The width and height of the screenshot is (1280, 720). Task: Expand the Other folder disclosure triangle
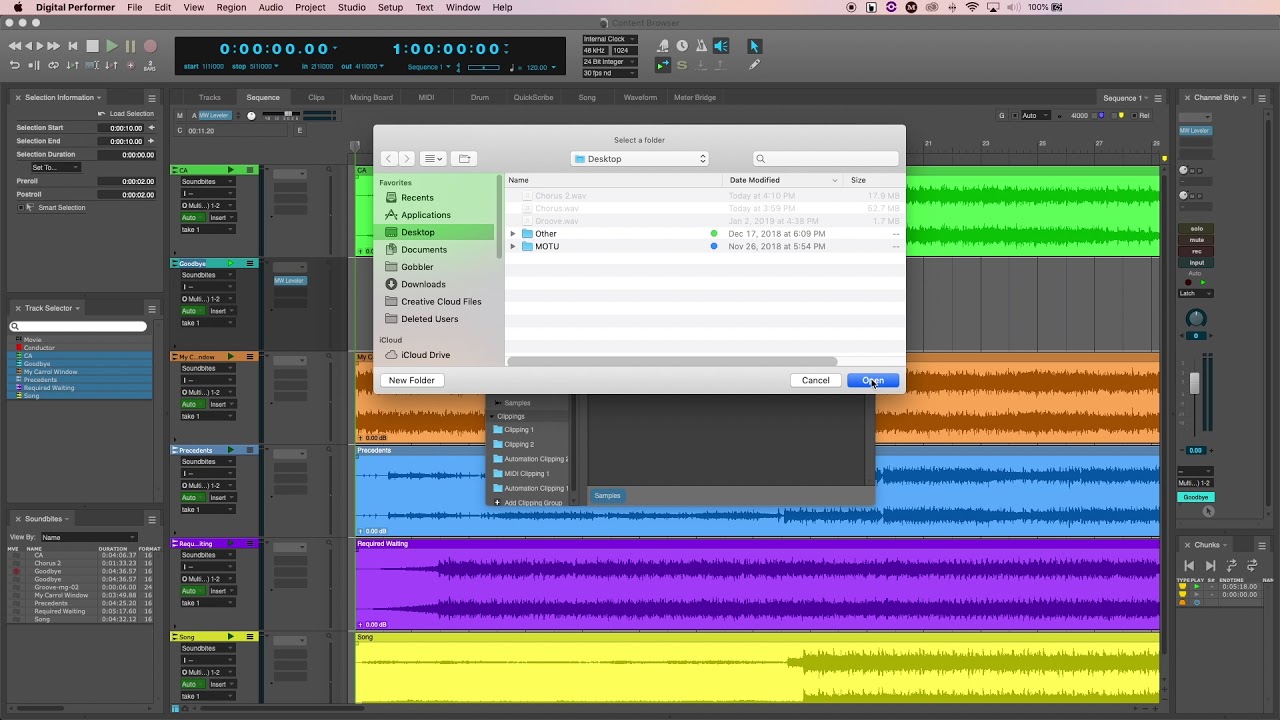(x=513, y=234)
